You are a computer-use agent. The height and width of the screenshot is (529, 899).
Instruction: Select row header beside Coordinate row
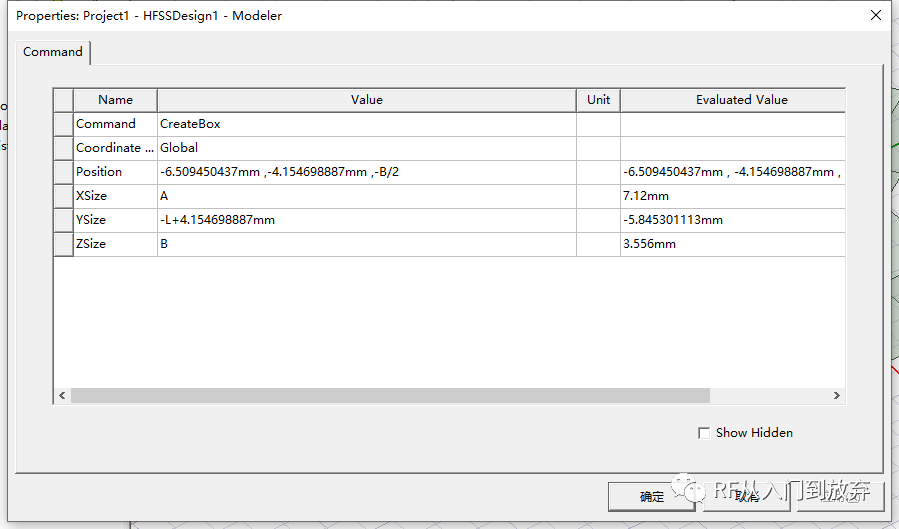pyautogui.click(x=63, y=148)
